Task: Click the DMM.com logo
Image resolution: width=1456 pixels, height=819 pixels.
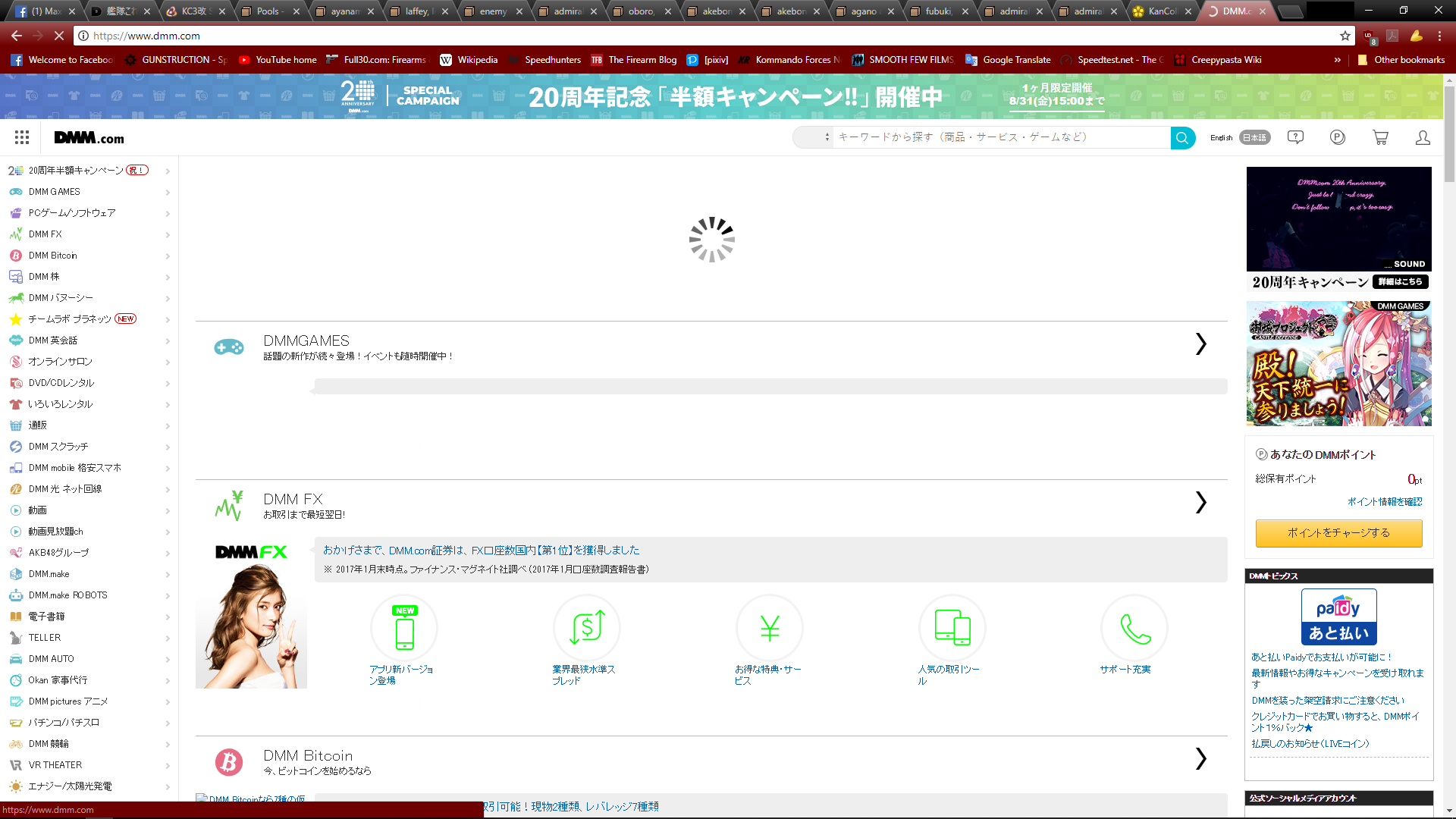Action: coord(89,138)
